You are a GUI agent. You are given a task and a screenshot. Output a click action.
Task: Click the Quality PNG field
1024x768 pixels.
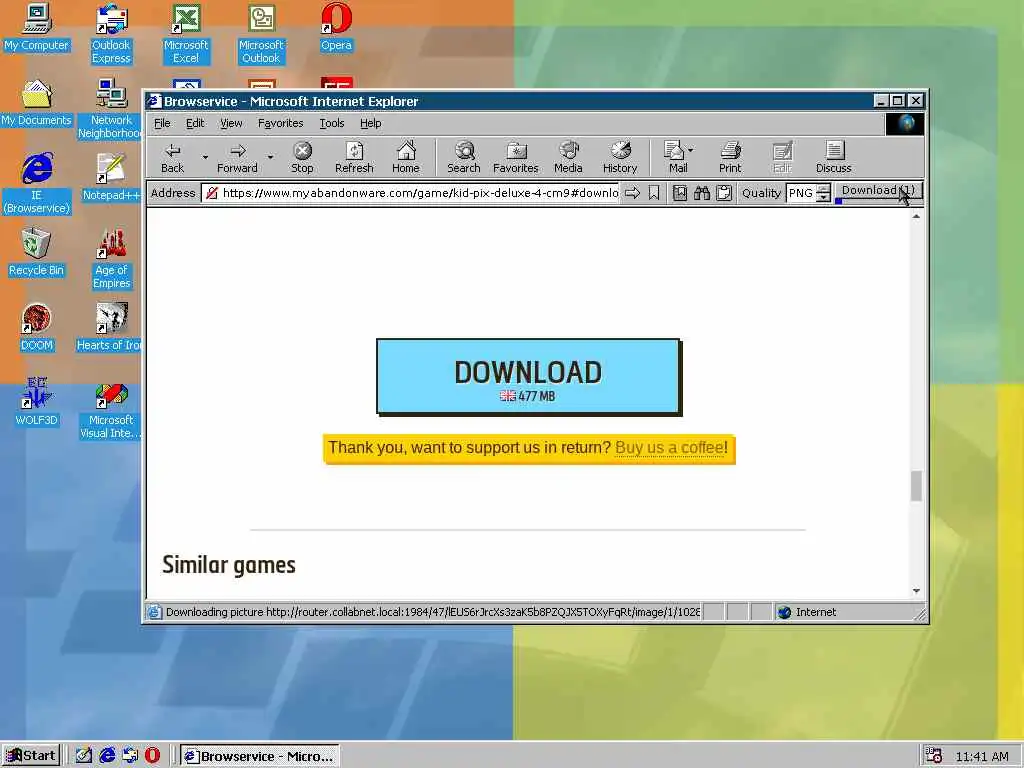[801, 193]
